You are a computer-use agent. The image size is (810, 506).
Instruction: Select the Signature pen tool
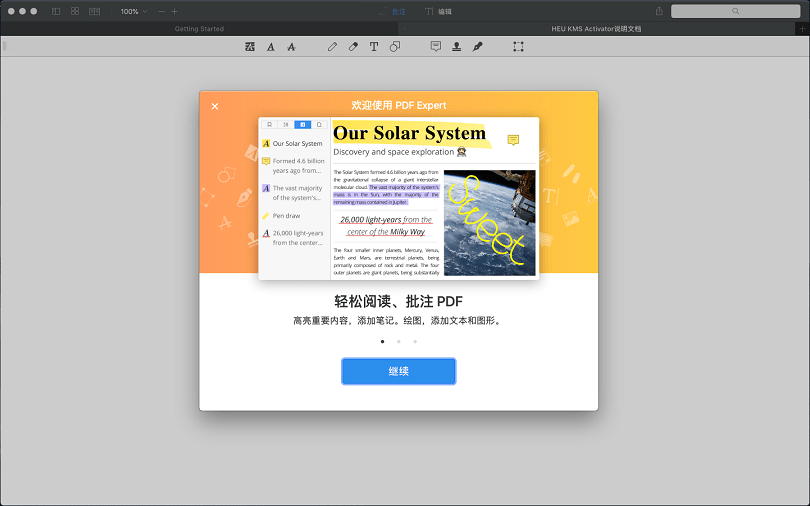tap(477, 47)
